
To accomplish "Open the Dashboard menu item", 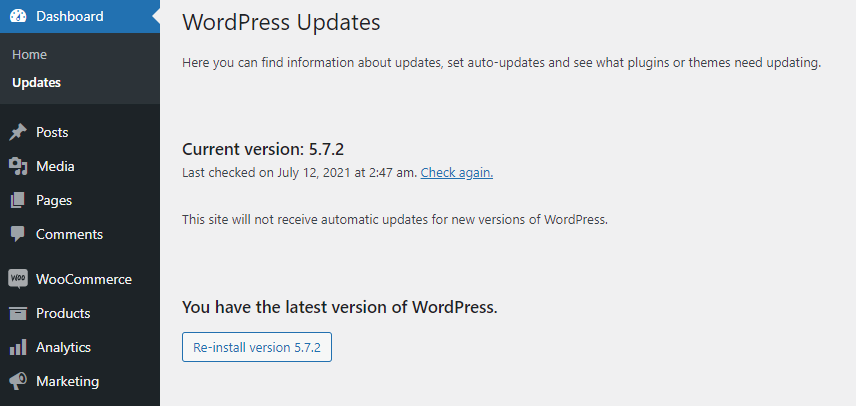I will click(x=69, y=16).
